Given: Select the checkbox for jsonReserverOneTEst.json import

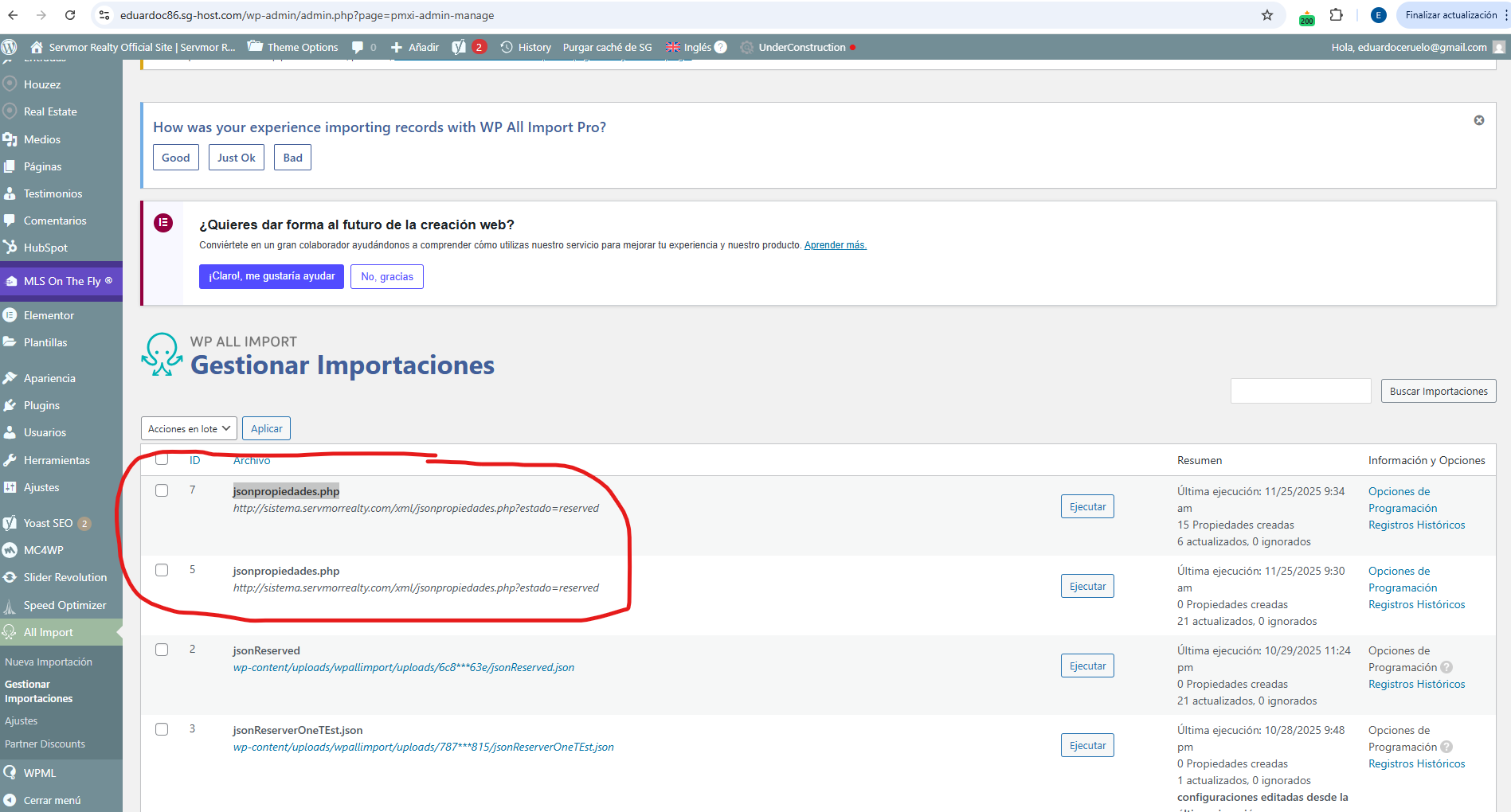Looking at the screenshot, I should coord(162,729).
